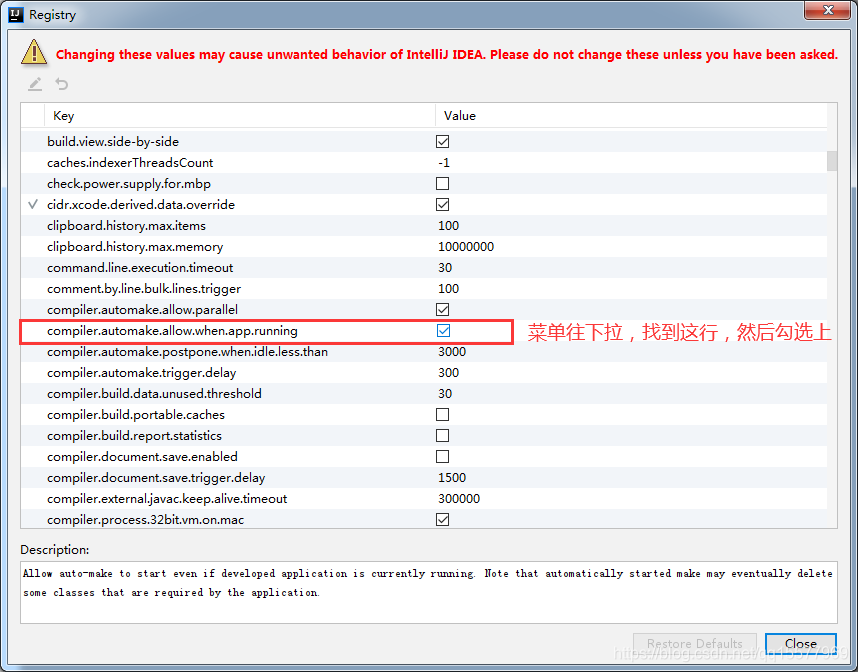
Task: Select build.view.side-by-side key text
Action: coord(113,142)
